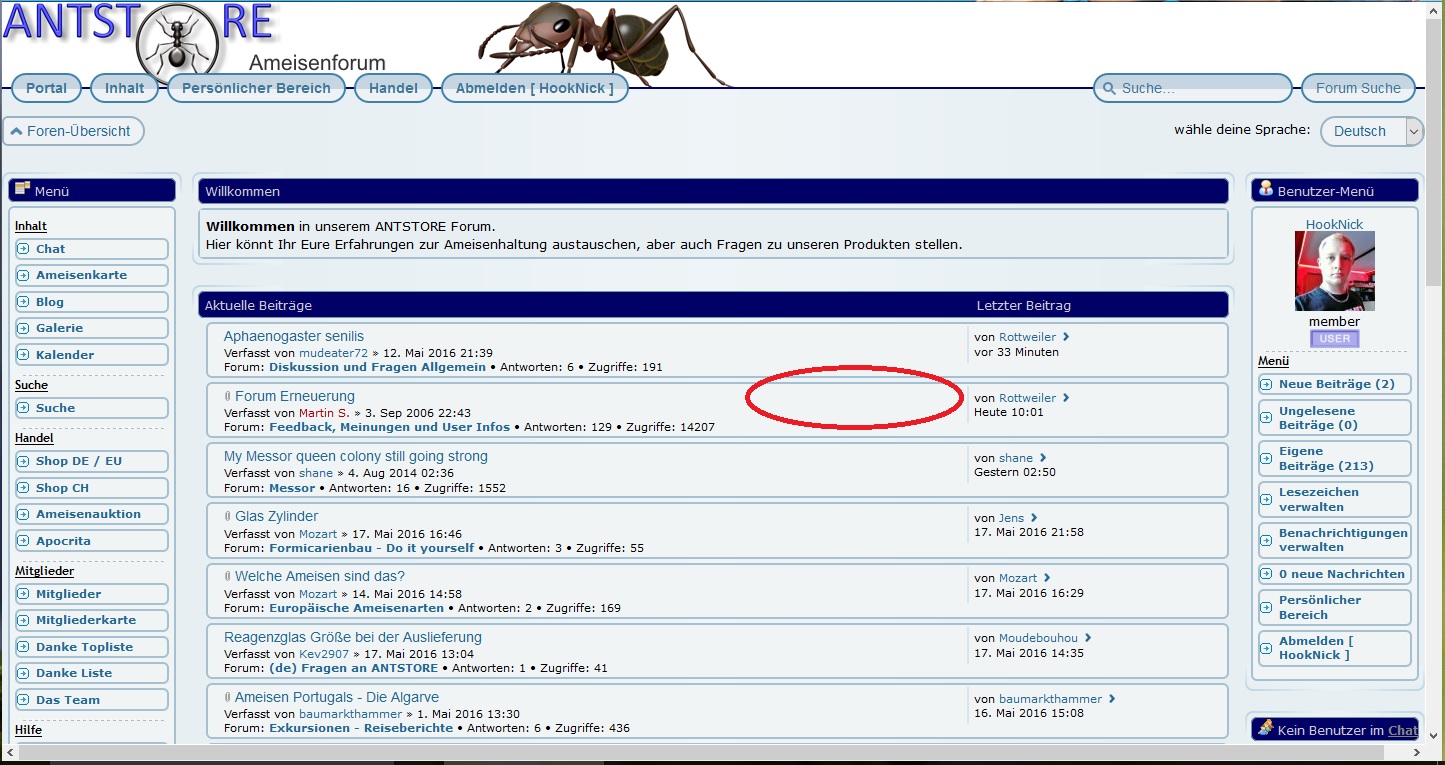Click the arrow icon next to Ameisenkarte

23,275
